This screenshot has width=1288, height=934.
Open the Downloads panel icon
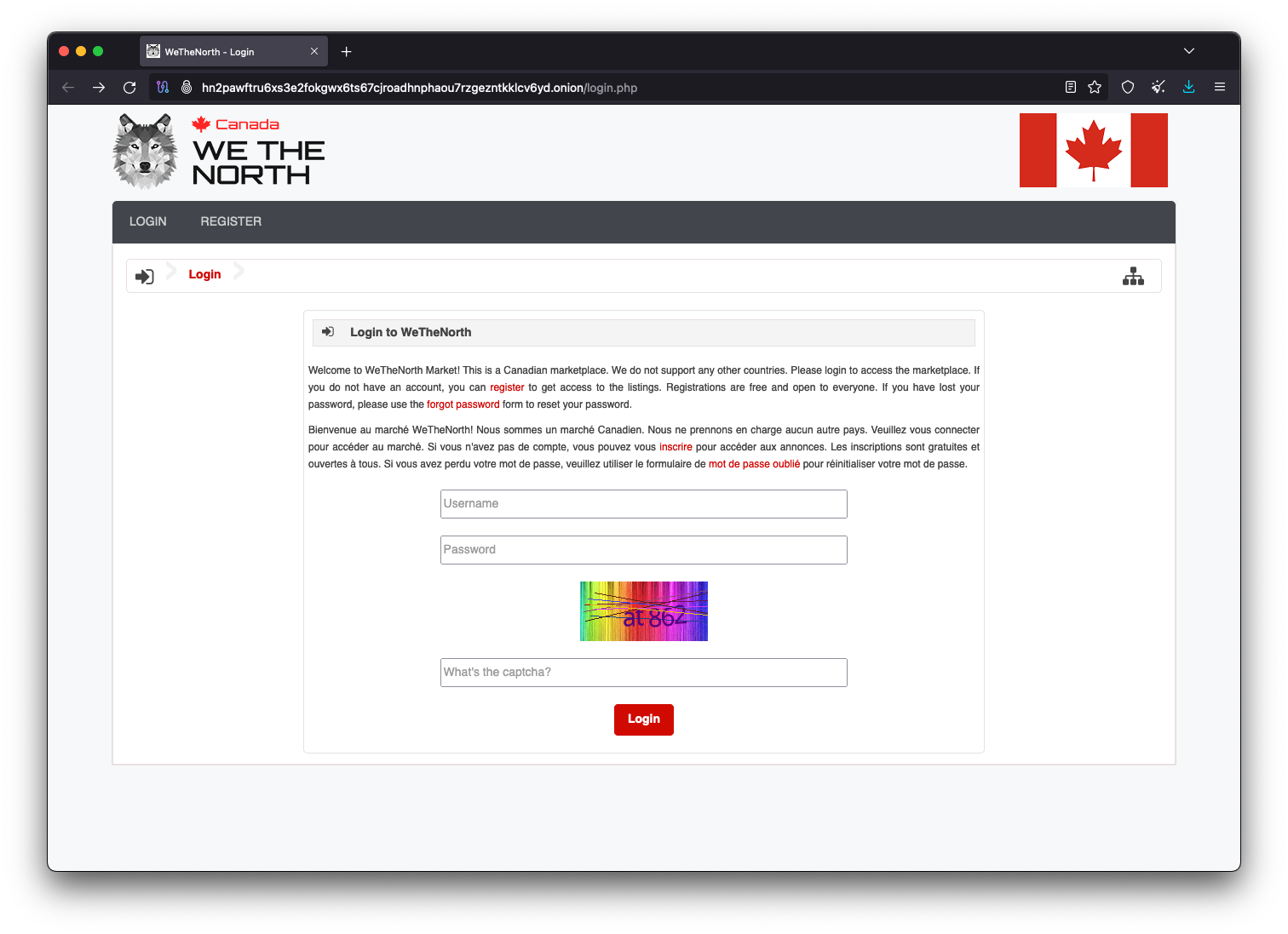click(1188, 87)
